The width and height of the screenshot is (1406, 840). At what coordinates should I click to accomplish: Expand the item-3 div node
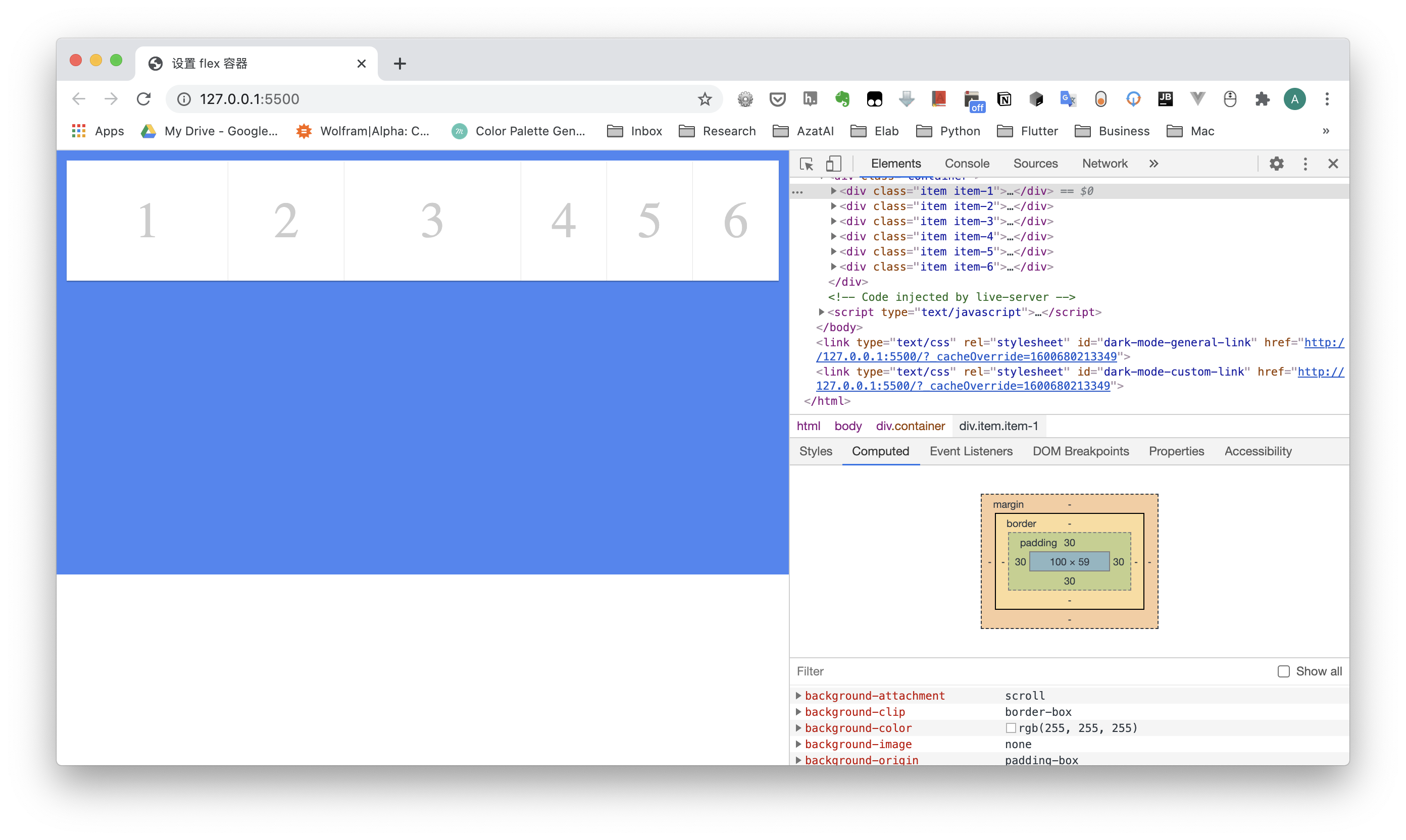point(833,221)
